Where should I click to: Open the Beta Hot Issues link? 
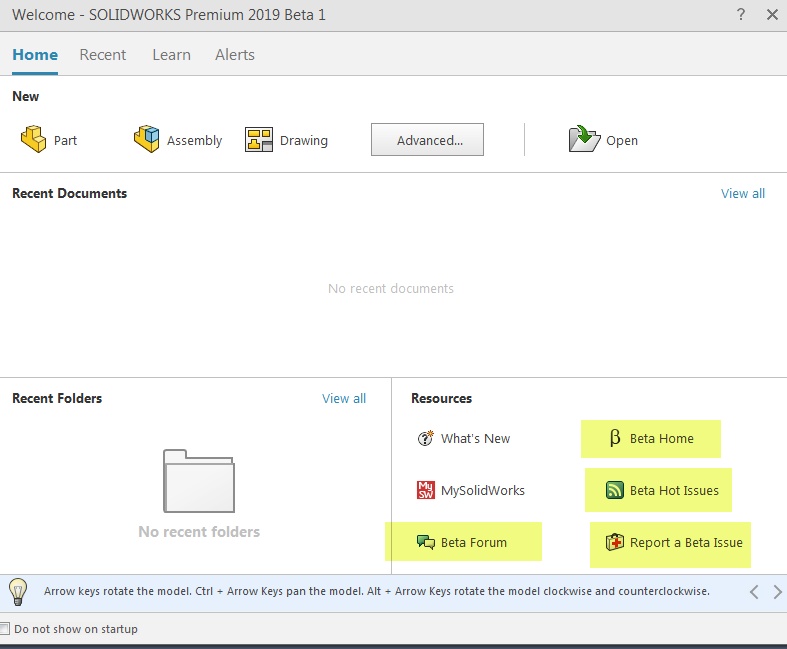674,490
